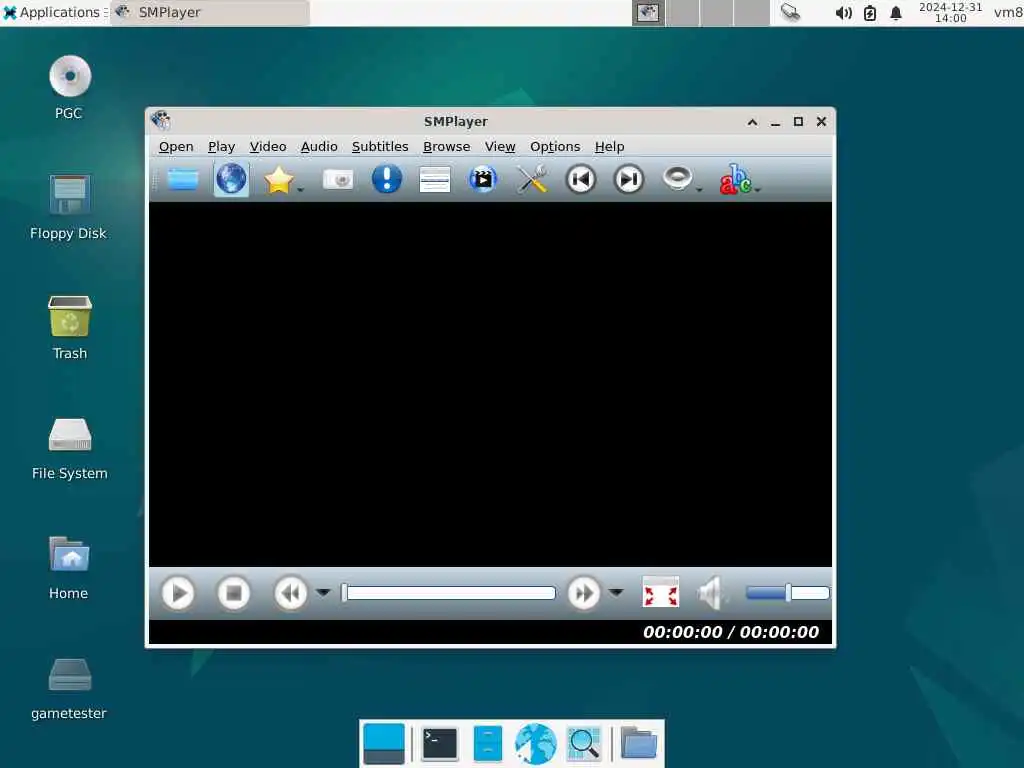Click the audio track speaker icon

[x=677, y=178]
